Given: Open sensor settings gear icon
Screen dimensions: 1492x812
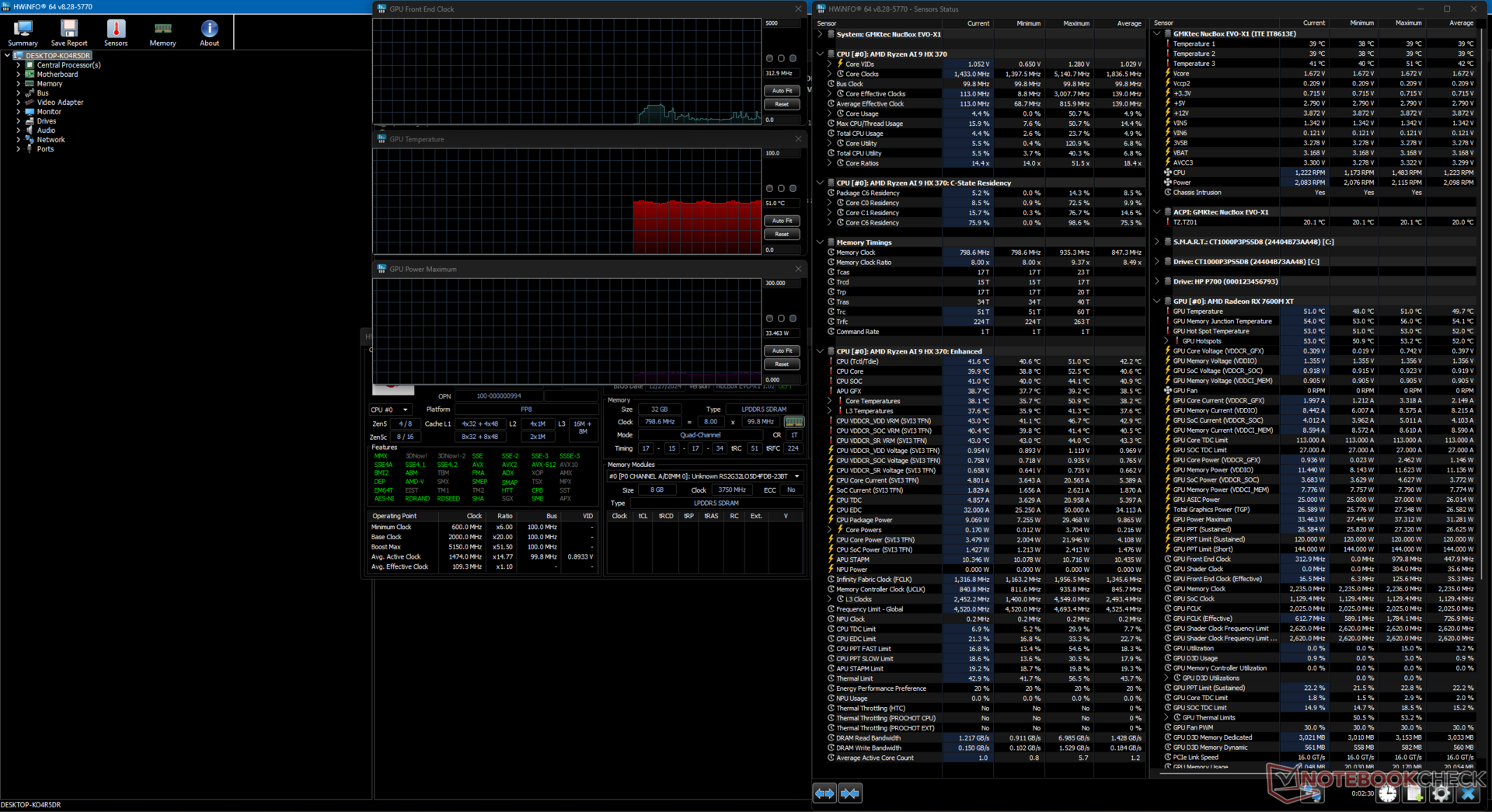Looking at the screenshot, I should (1441, 793).
